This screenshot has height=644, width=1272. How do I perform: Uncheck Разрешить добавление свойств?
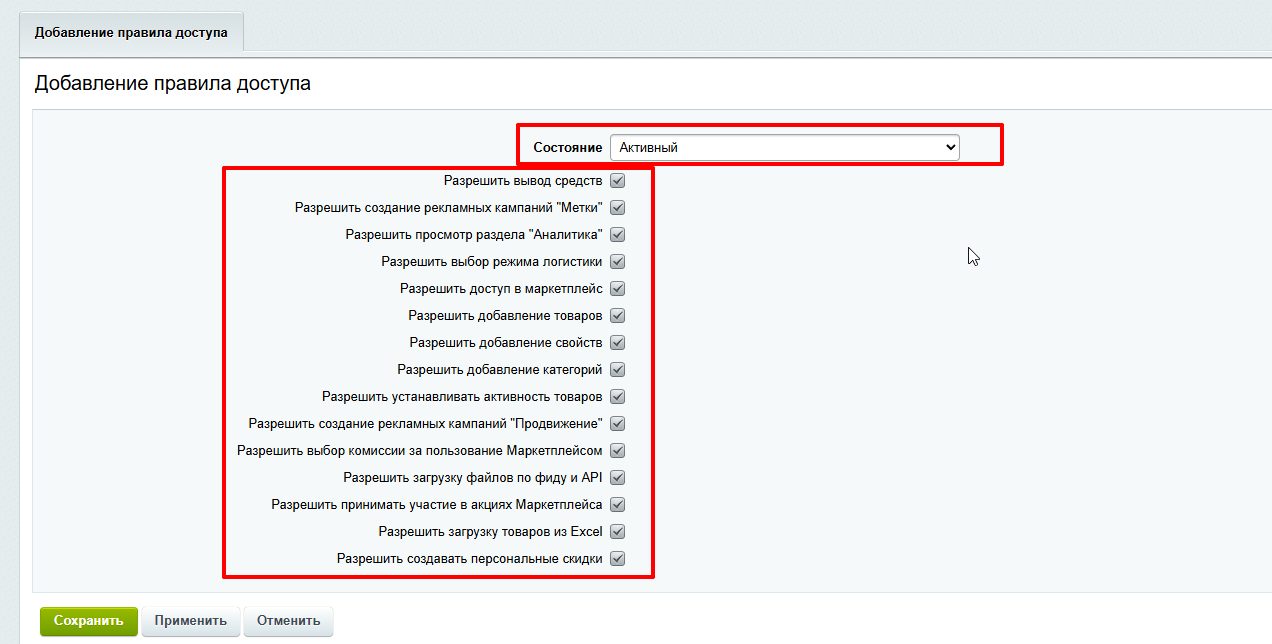point(617,343)
